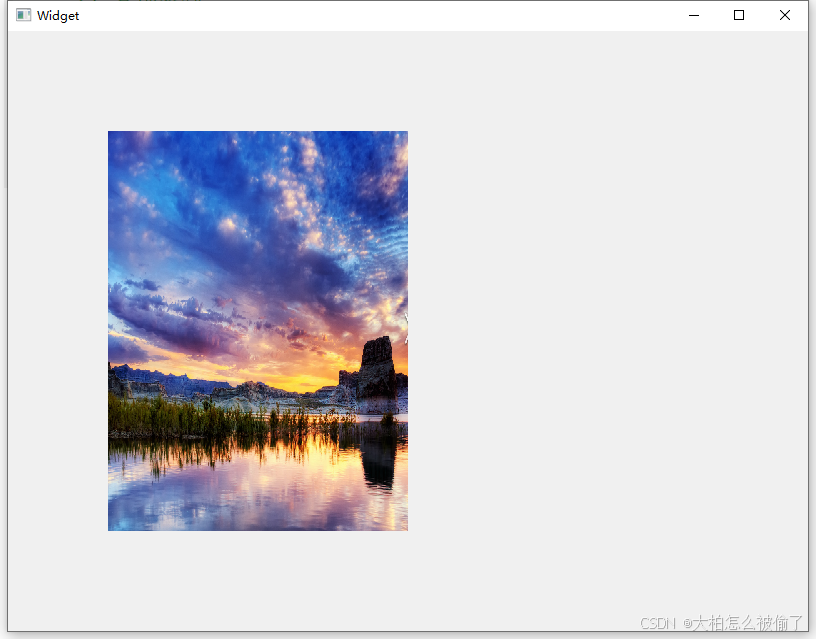Maximize the Widget window
The height and width of the screenshot is (639, 816).
coord(738,16)
